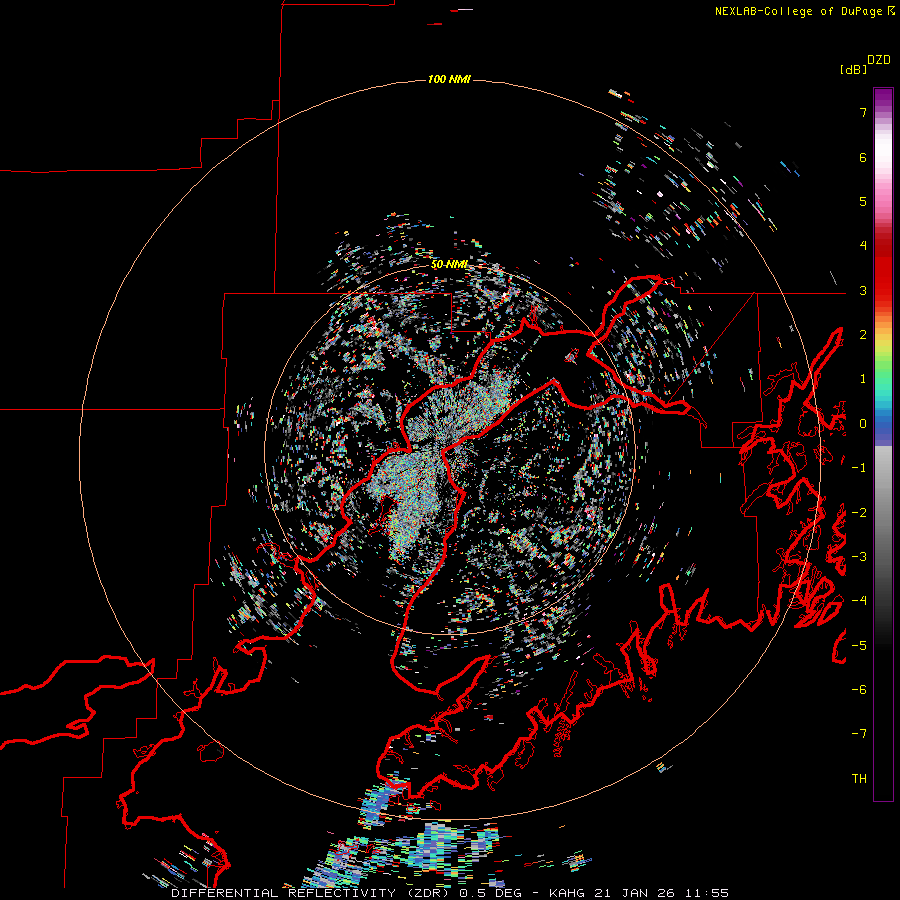The image size is (900, 900).
Task: Click the -1 value on the color scale
Action: point(859,468)
